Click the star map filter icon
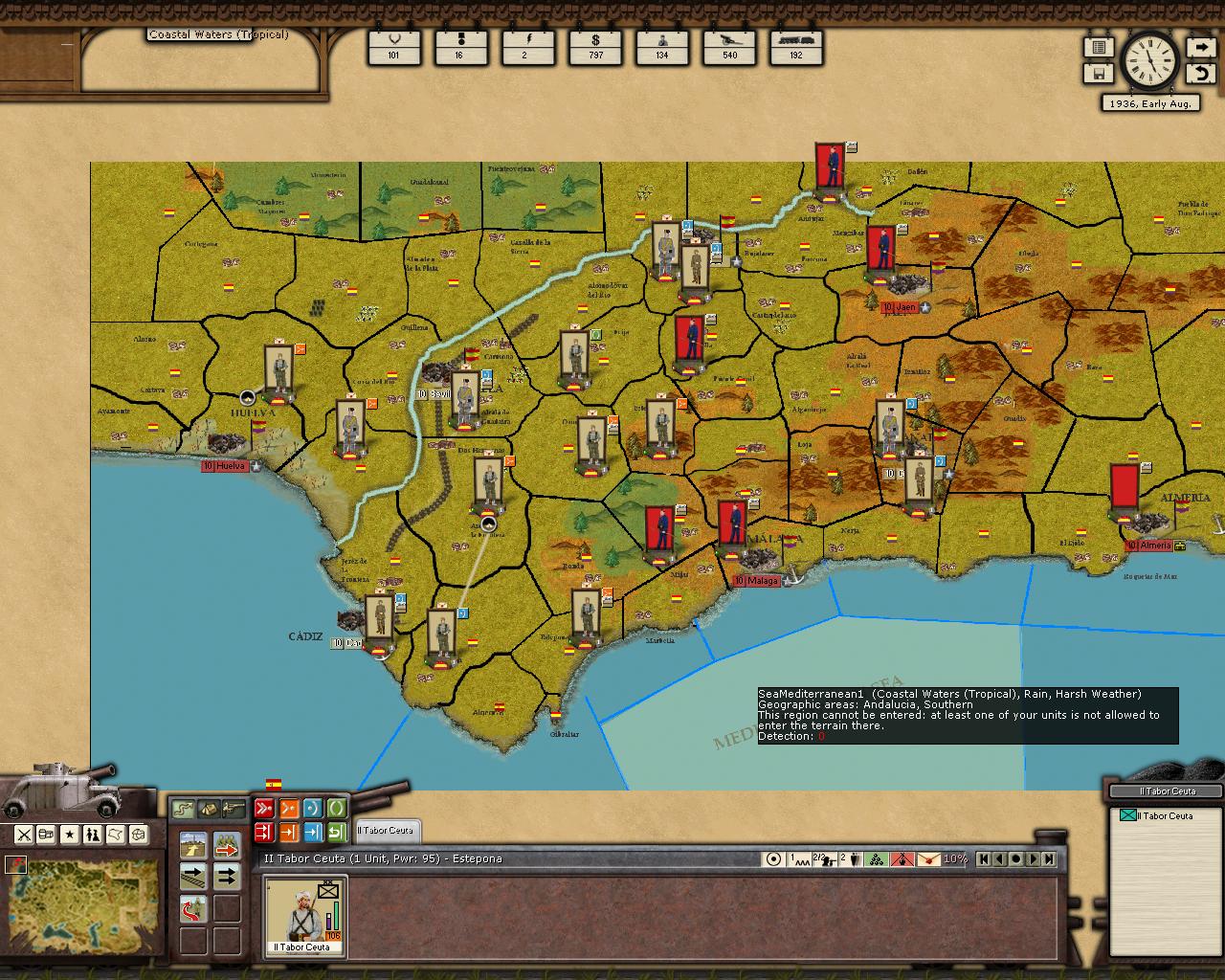Screen dimensions: 1225x980 [70, 835]
